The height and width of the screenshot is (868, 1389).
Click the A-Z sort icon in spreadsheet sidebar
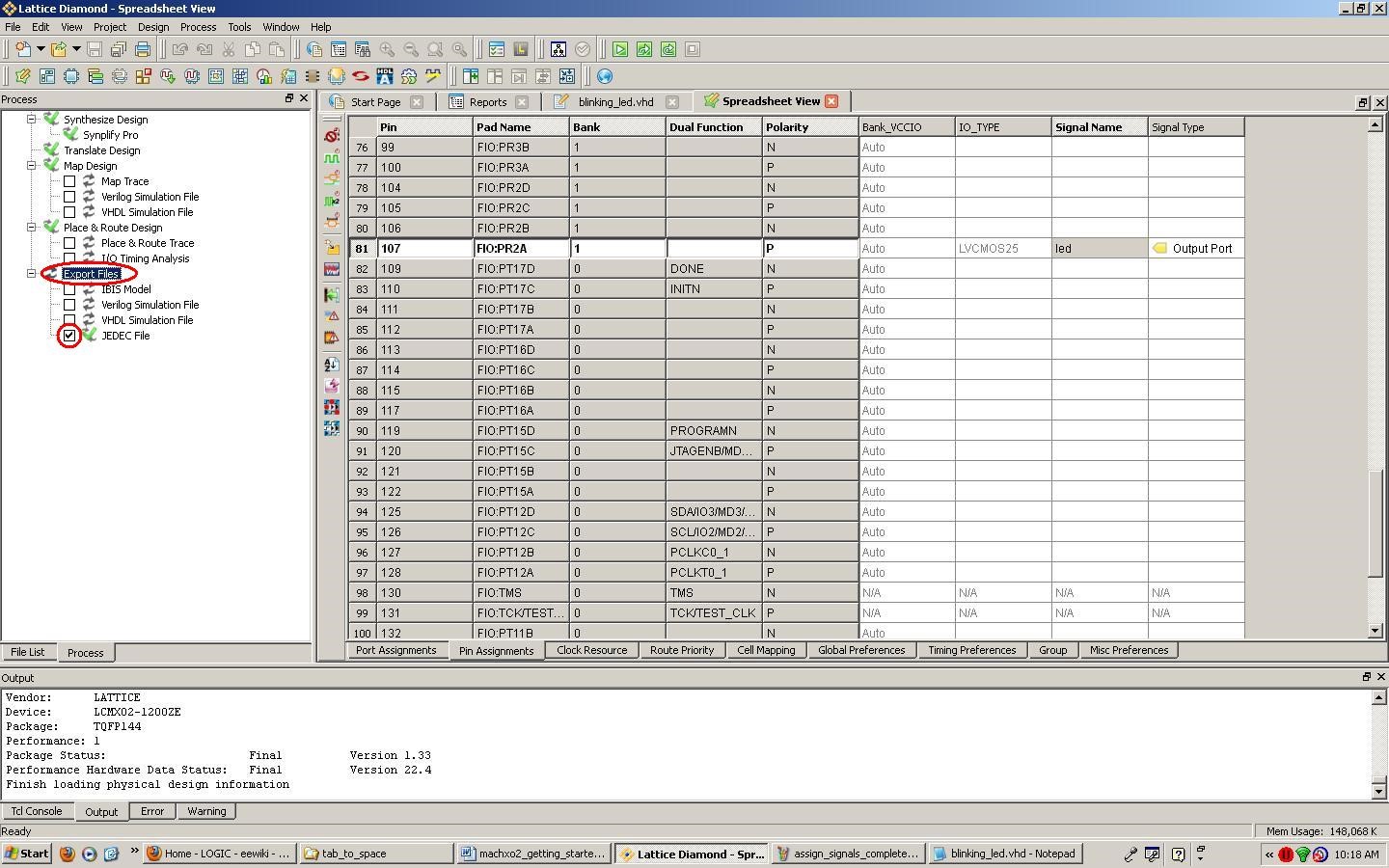(332, 365)
